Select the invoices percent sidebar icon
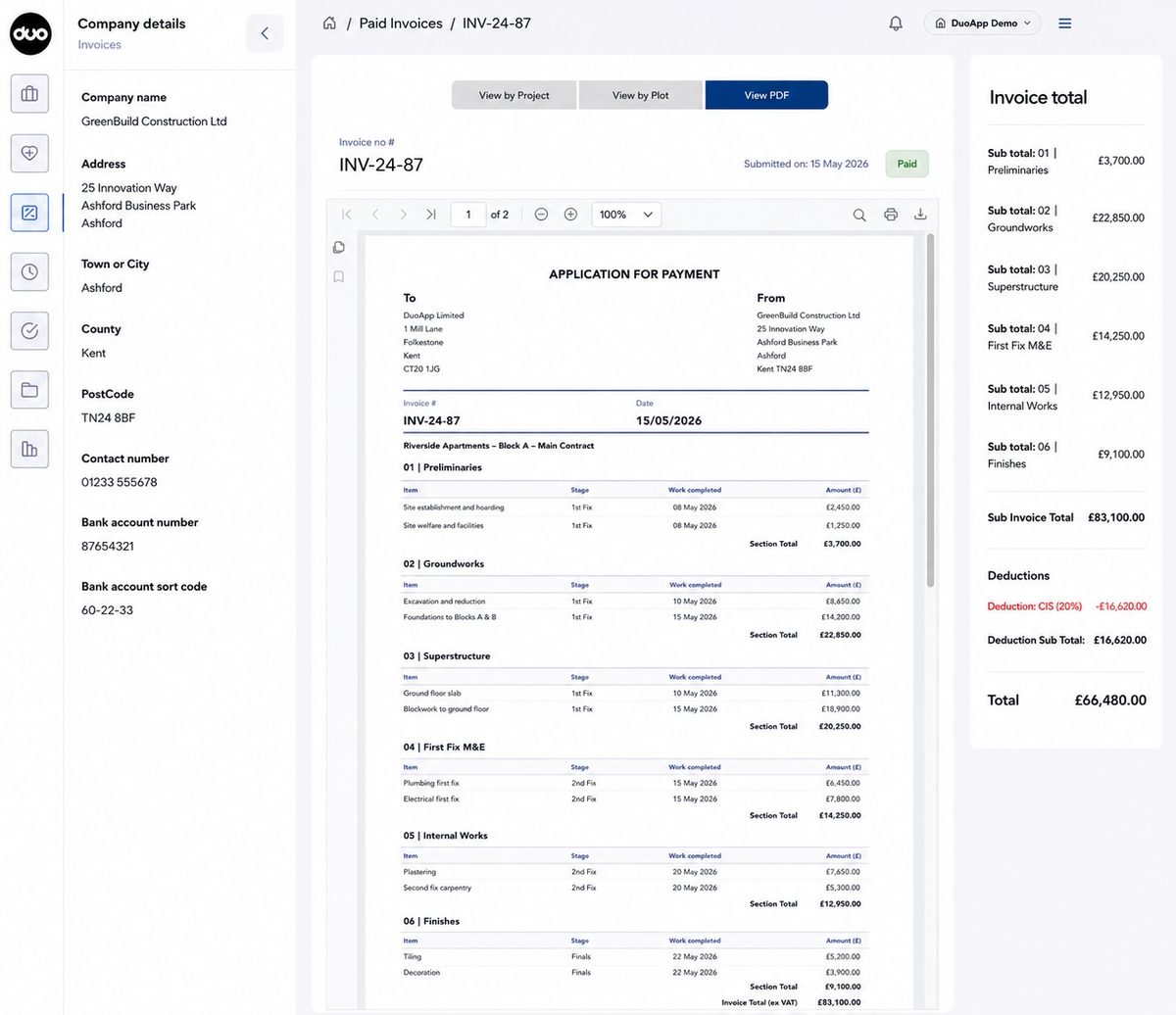The height and width of the screenshot is (1015, 1176). (x=29, y=213)
